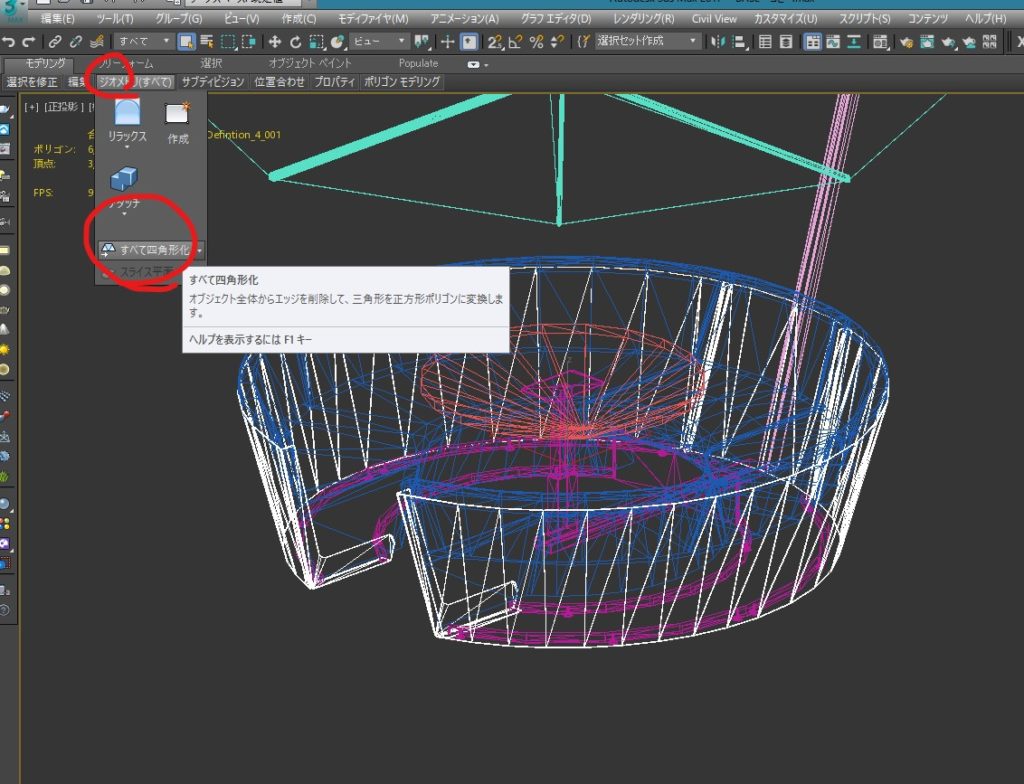The image size is (1024, 784).
Task: Open the サブディビジョン panel button
Action: pos(213,82)
